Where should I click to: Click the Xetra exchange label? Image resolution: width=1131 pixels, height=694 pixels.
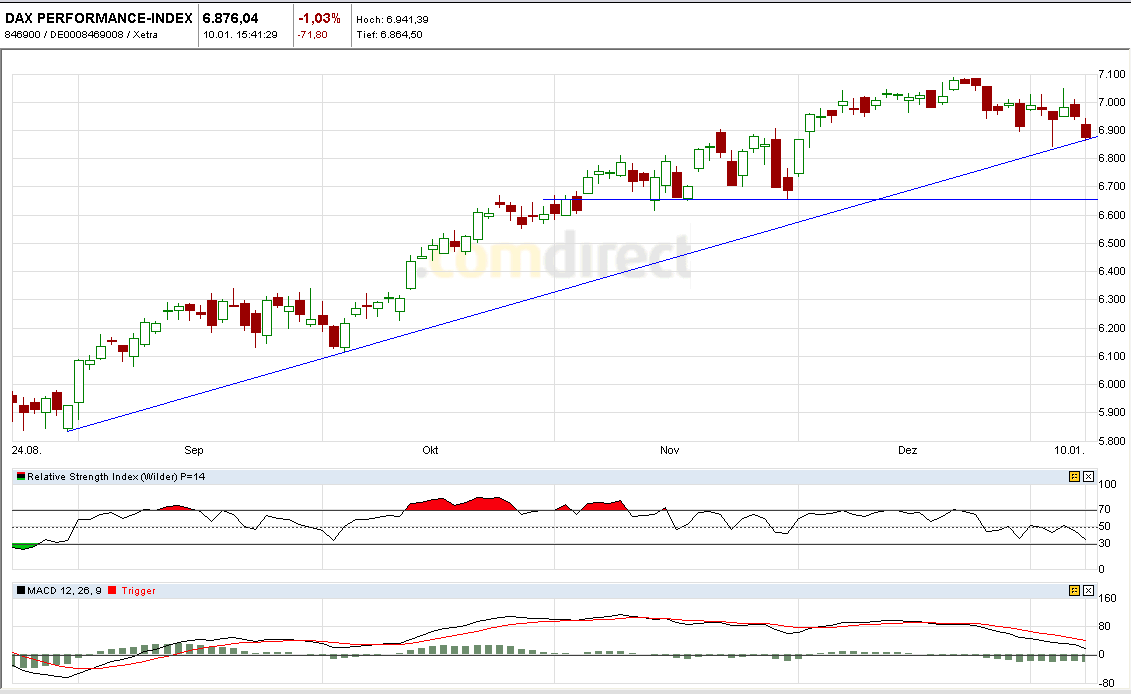tap(144, 32)
